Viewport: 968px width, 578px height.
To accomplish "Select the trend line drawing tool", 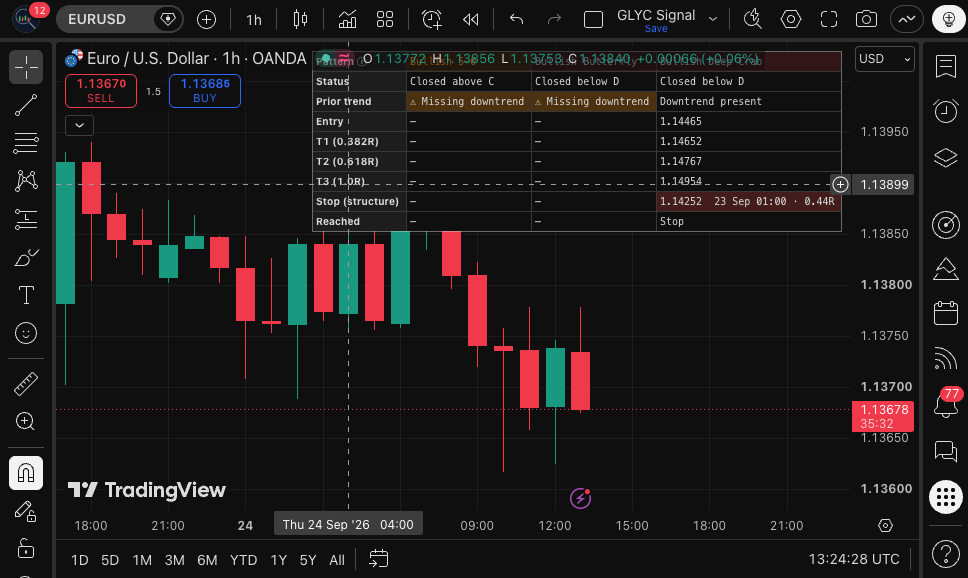I will [26, 106].
